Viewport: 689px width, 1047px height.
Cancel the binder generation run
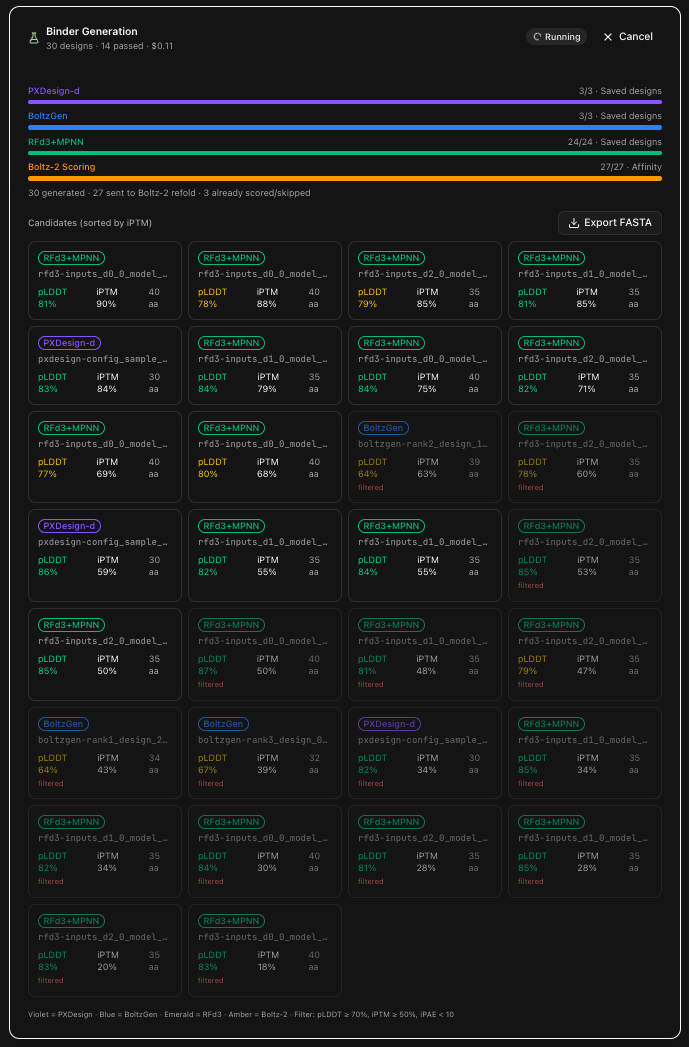coord(628,37)
